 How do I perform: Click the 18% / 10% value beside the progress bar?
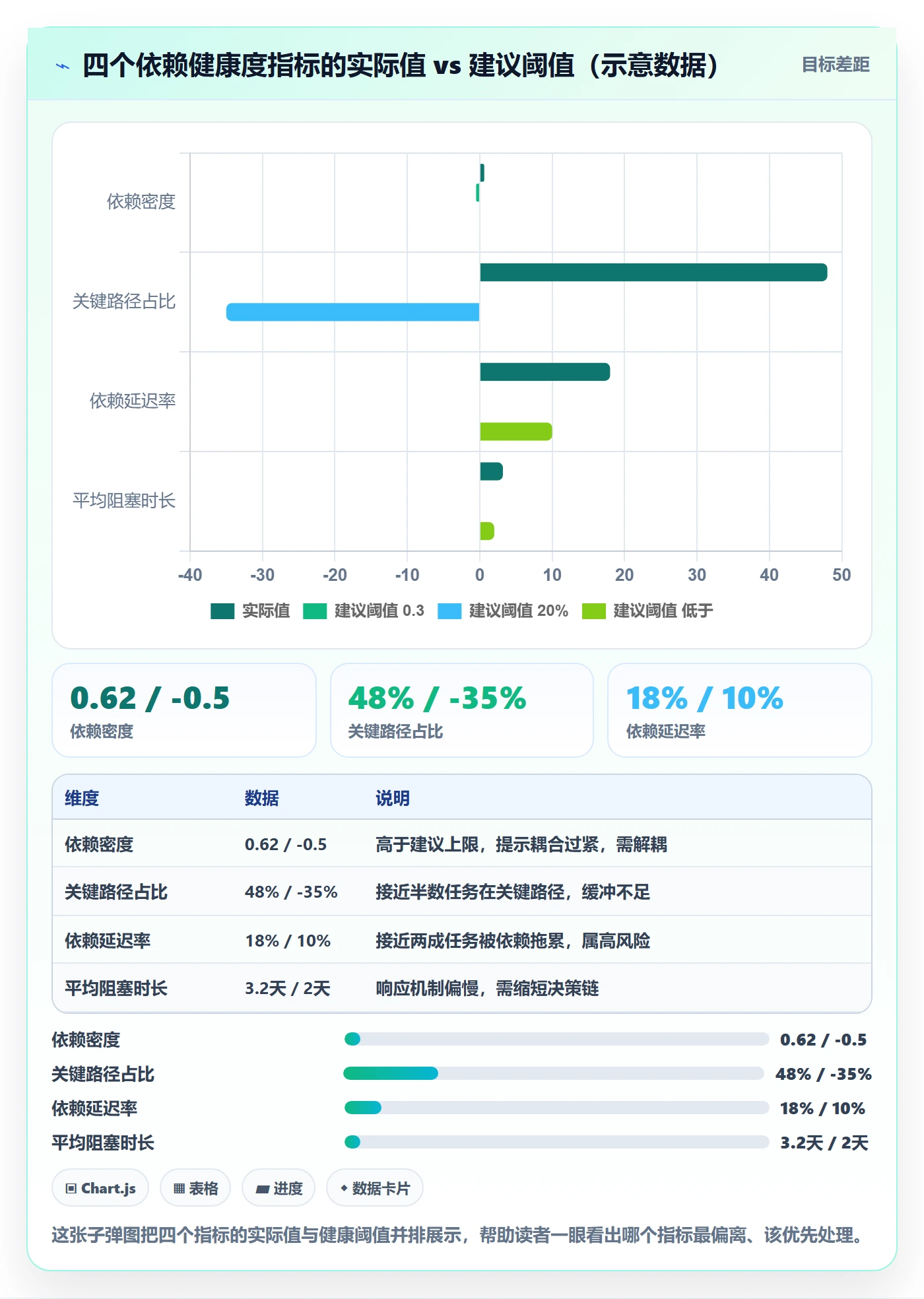[822, 1109]
